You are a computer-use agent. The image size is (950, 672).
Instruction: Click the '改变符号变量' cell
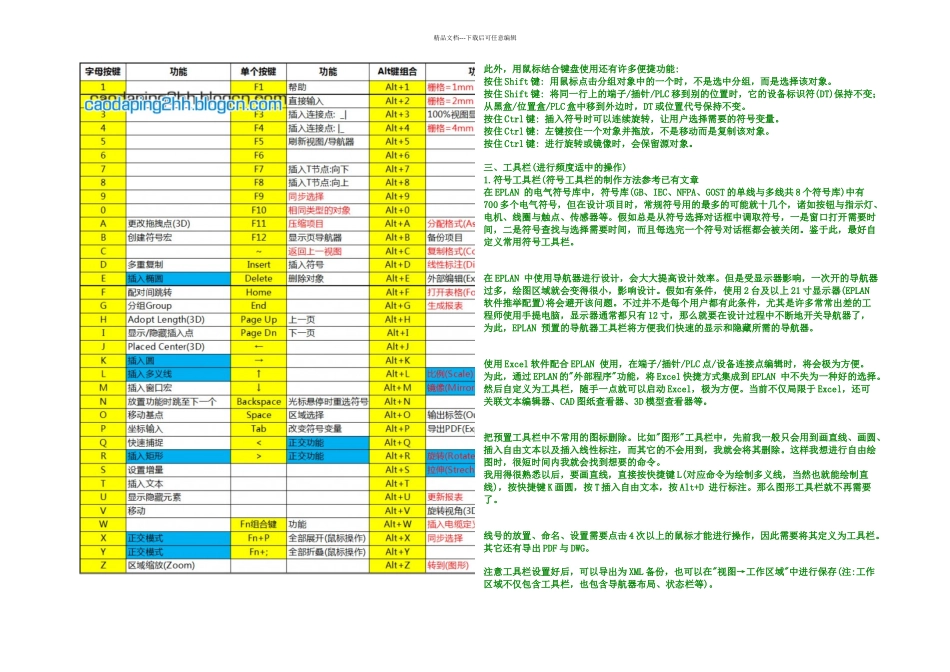(328, 428)
